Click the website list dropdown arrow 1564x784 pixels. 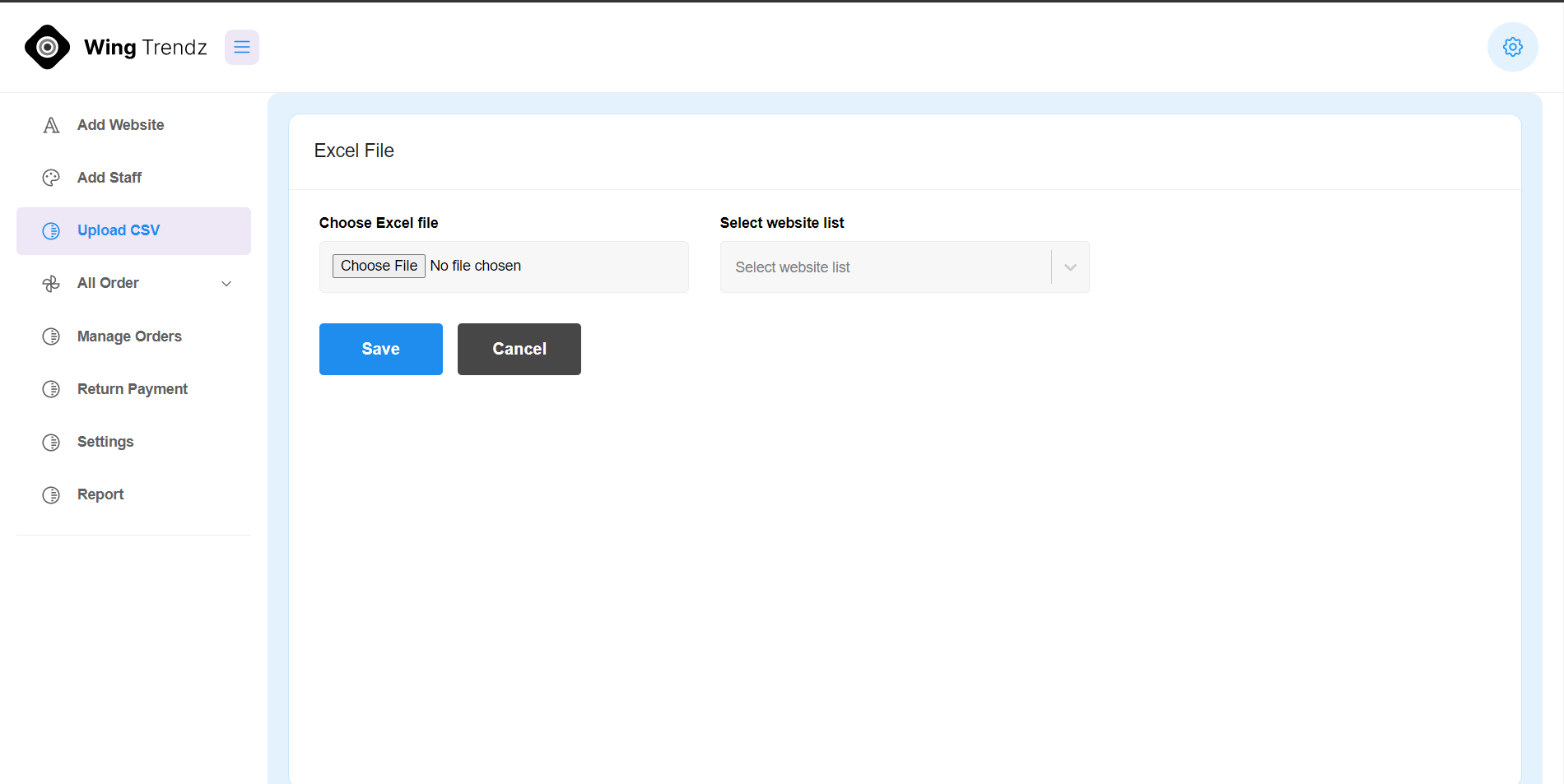(x=1070, y=267)
